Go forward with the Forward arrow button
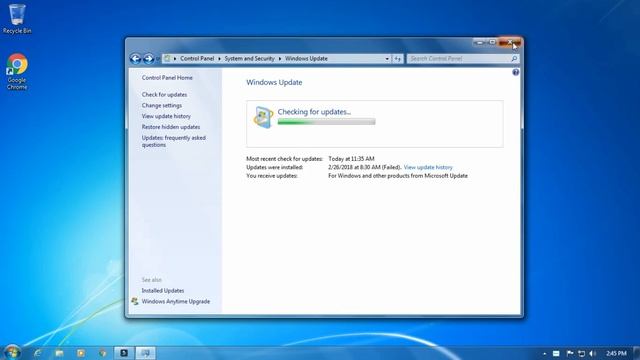Viewport: 640px width, 360px height. tap(148, 59)
